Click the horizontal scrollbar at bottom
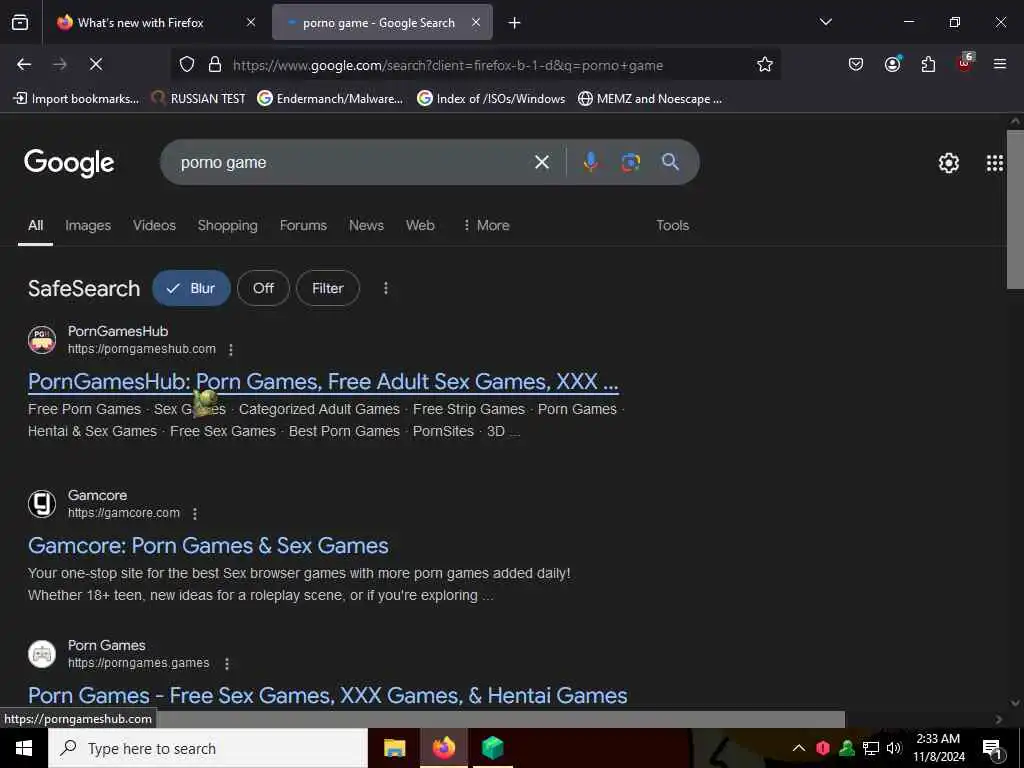This screenshot has height=768, width=1024. click(500, 719)
